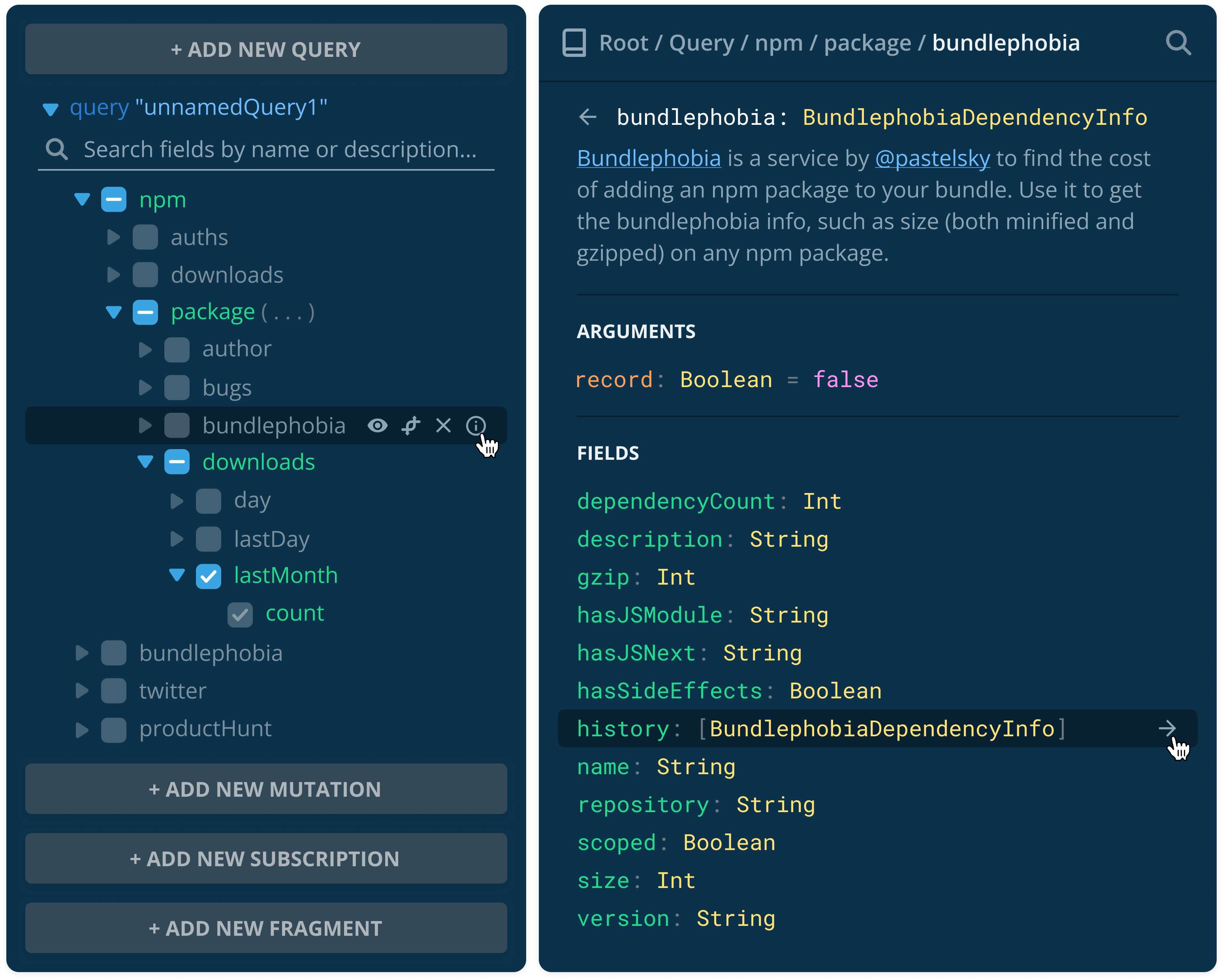
Task: Expand the root-level bundlephobia node
Action: click(82, 653)
